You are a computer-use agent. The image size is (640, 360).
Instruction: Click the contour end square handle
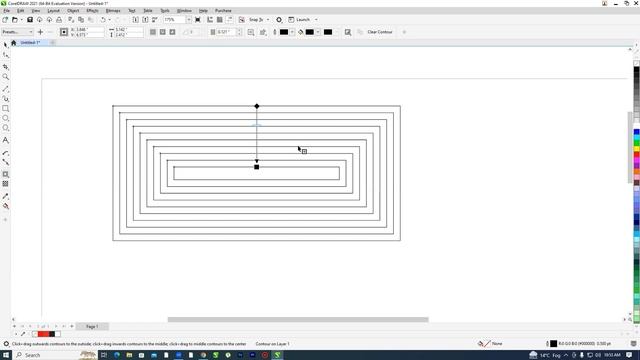point(256,167)
